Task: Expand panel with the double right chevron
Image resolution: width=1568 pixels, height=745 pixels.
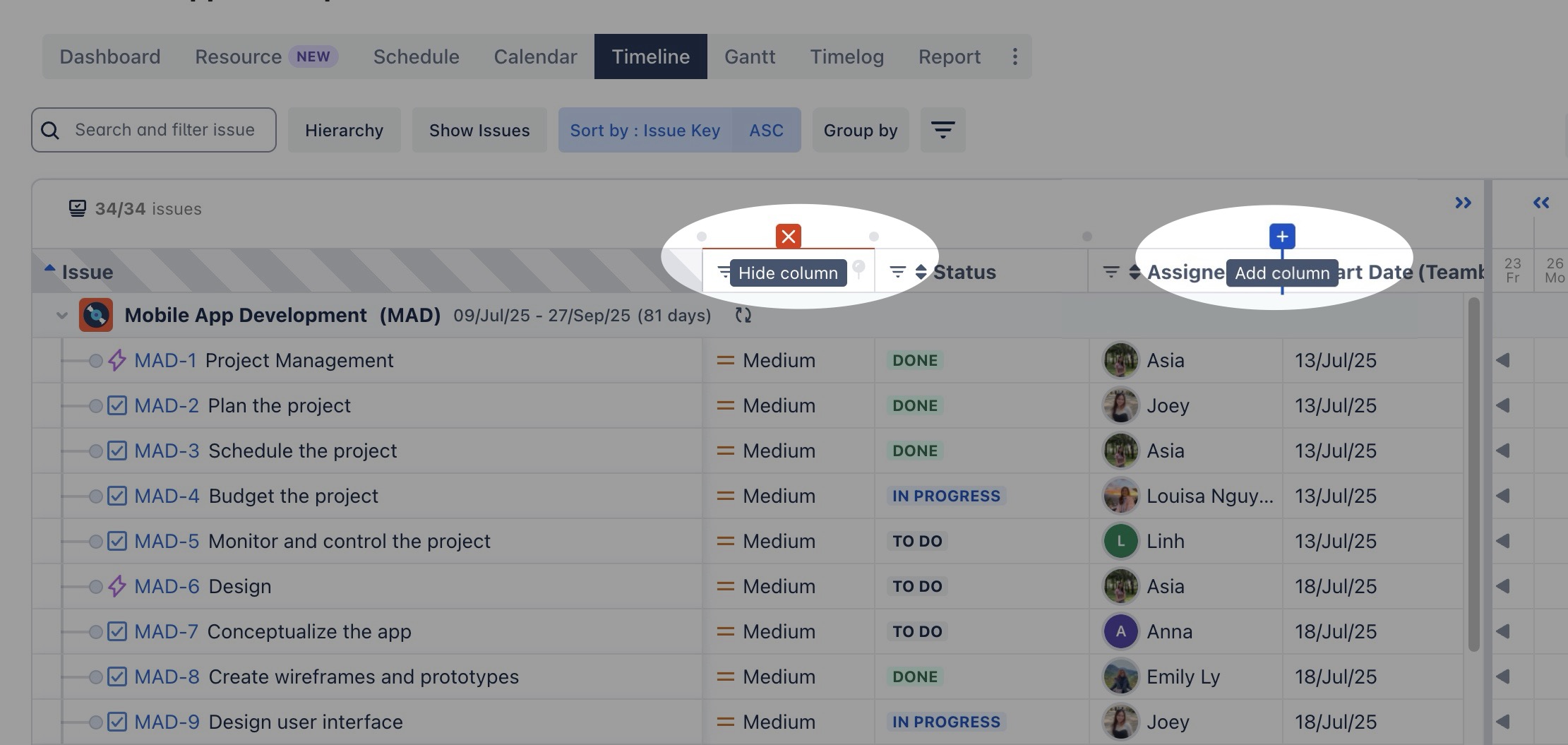Action: pyautogui.click(x=1463, y=203)
